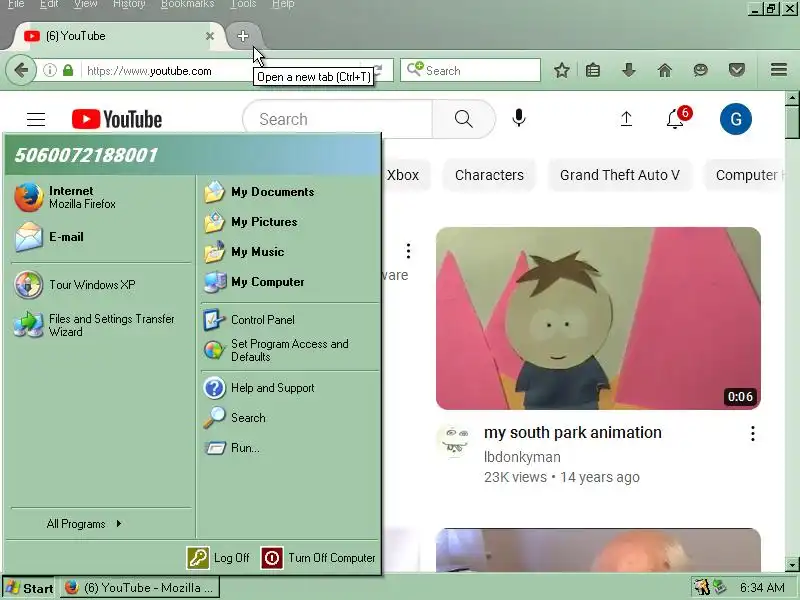Viewport: 800px width, 600px height.
Task: Open options for my south park animation
Action: (753, 434)
